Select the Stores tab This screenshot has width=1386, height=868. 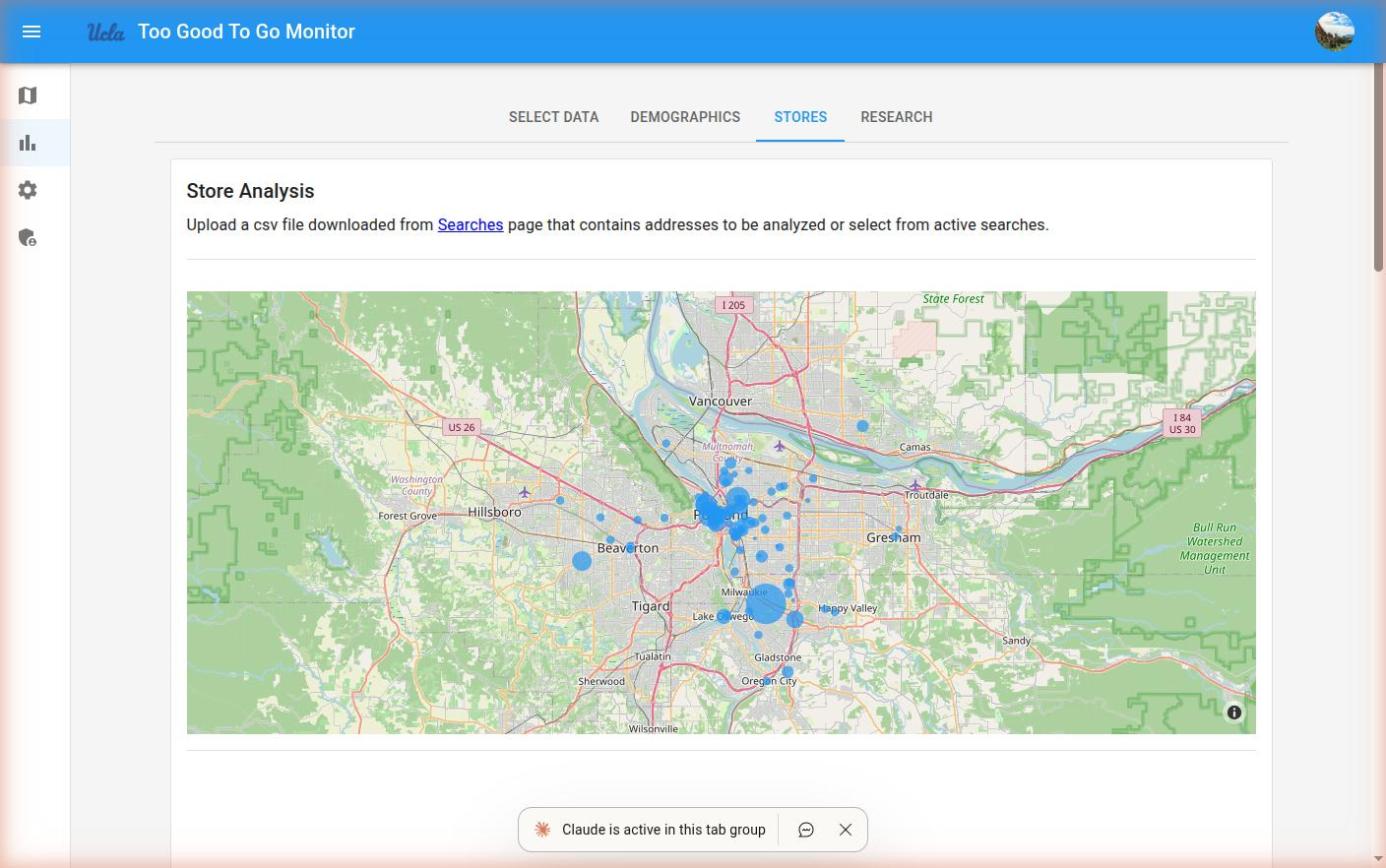tap(800, 117)
